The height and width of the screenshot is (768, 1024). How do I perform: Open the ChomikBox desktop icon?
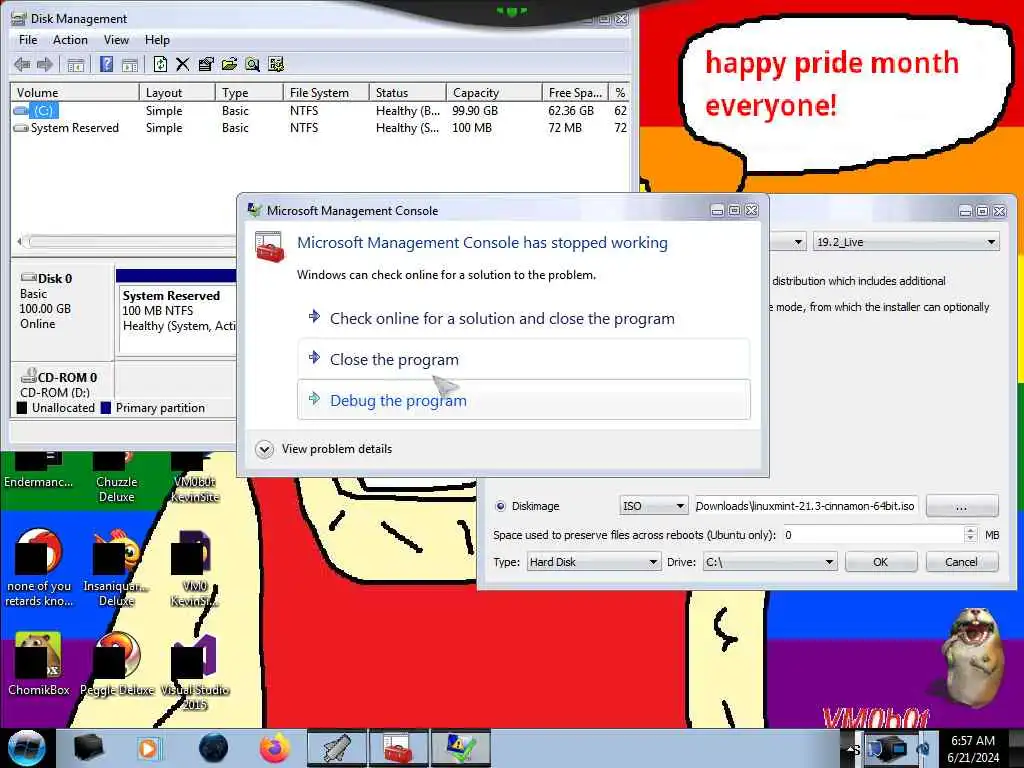tap(39, 664)
